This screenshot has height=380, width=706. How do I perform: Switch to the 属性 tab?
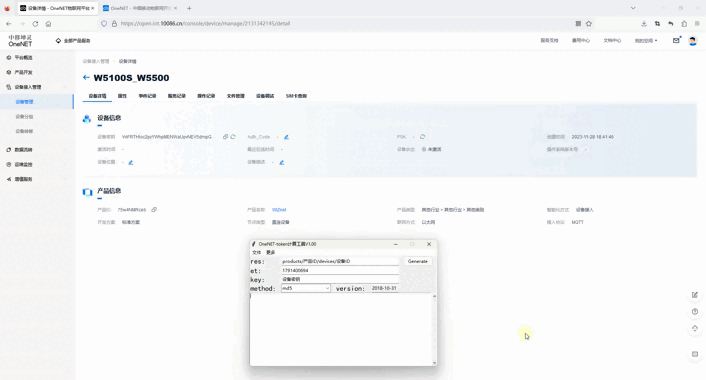coord(122,96)
